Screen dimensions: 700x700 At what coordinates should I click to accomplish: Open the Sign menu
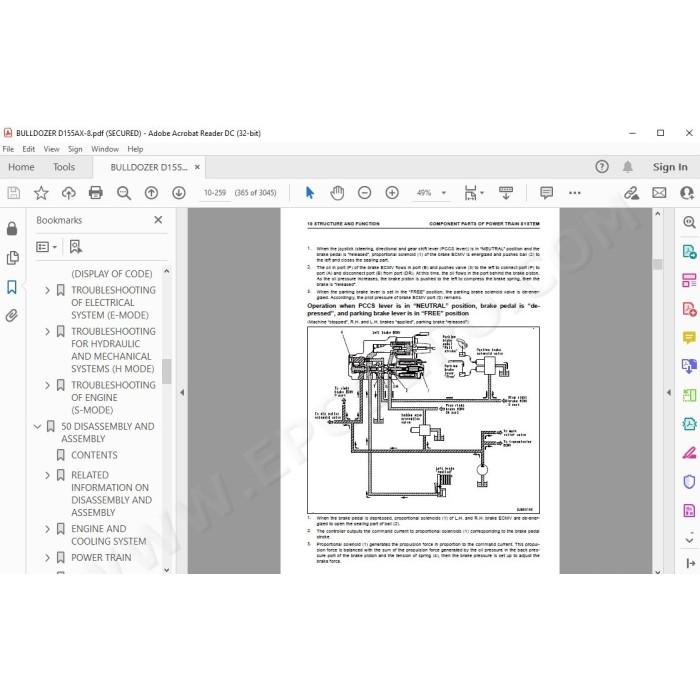coord(75,149)
